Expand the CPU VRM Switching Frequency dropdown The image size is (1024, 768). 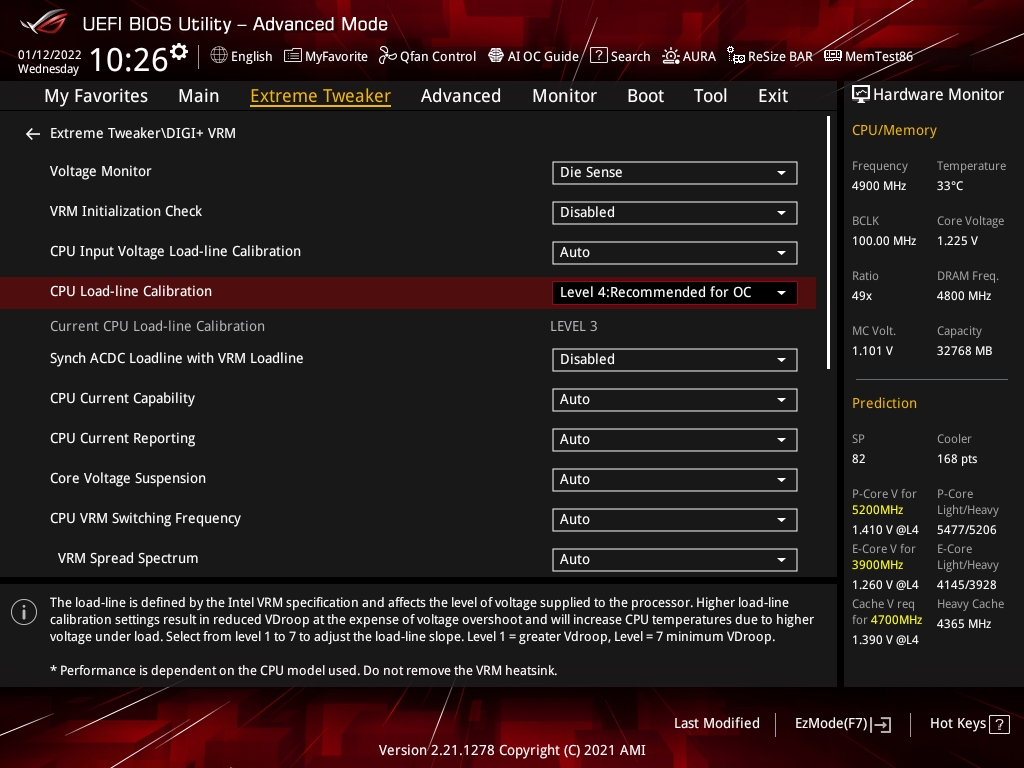click(674, 519)
